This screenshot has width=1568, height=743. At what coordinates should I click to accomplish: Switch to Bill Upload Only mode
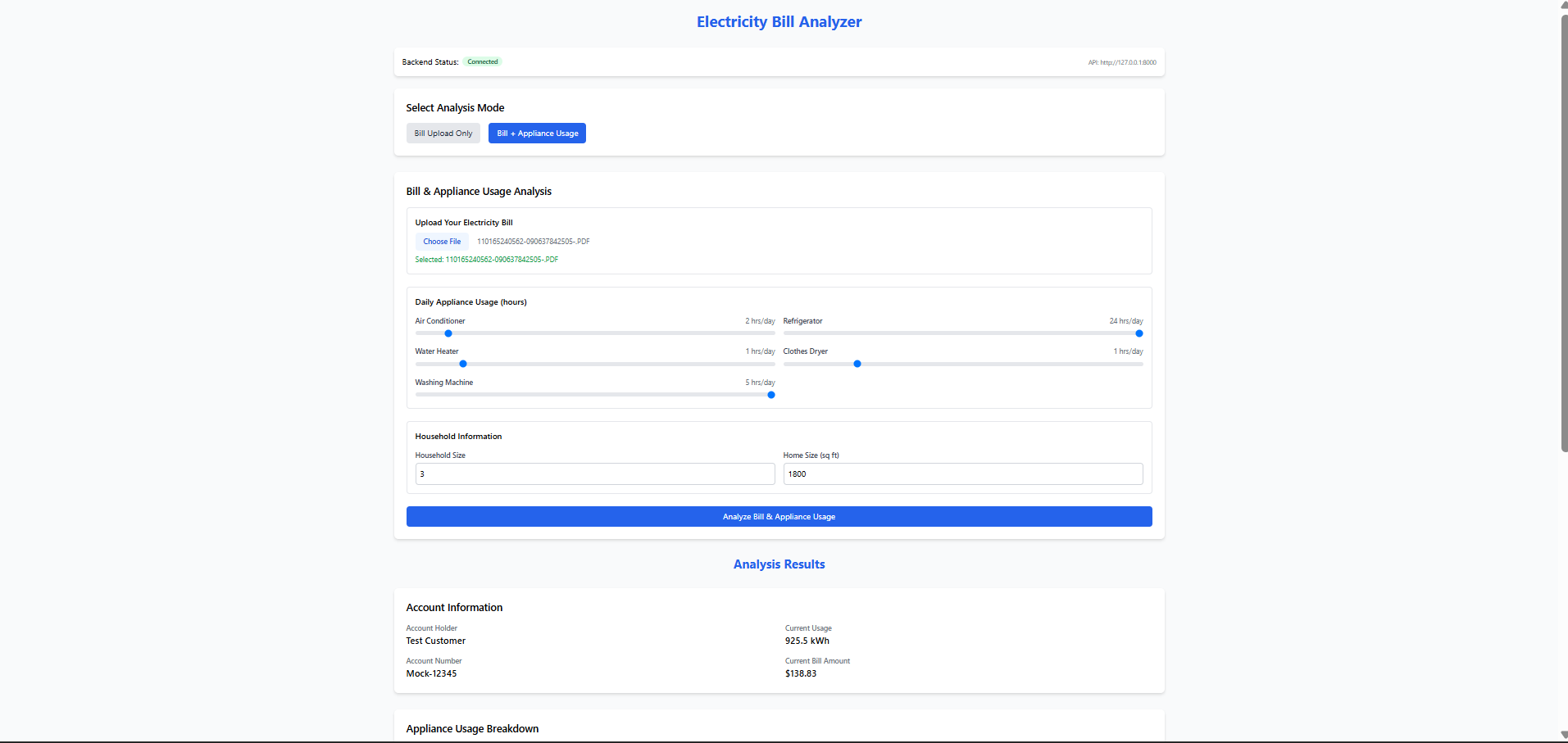coord(443,133)
